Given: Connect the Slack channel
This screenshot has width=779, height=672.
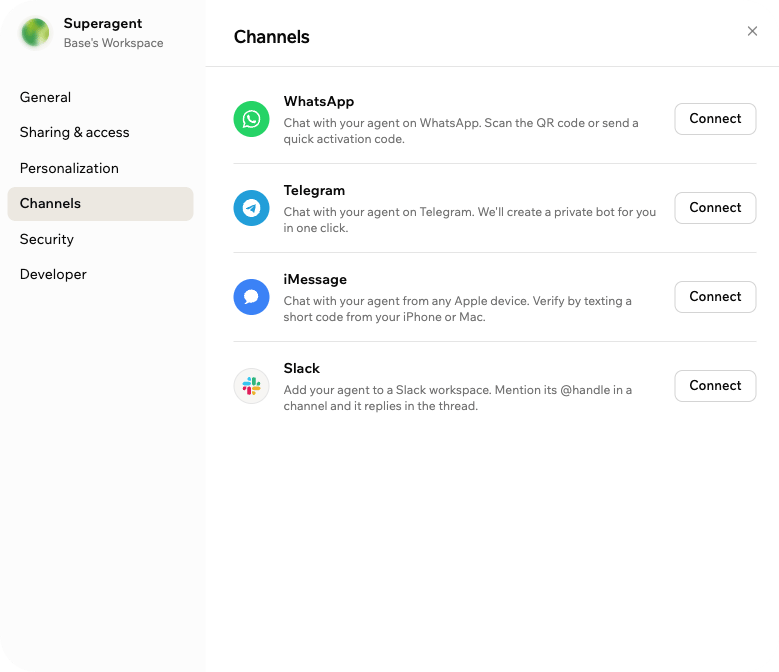Looking at the screenshot, I should click(715, 385).
